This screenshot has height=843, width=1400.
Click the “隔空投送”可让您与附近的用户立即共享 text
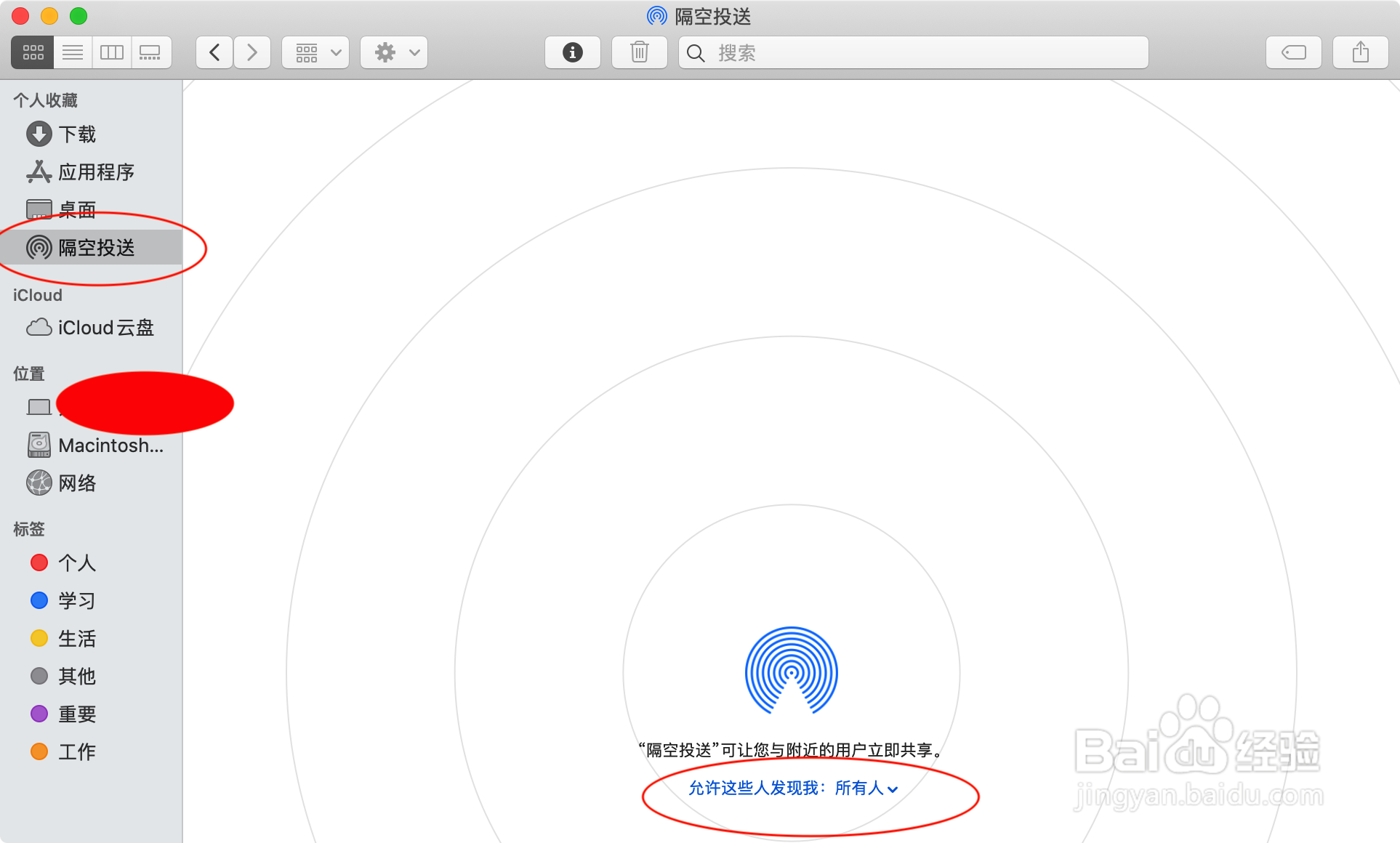pos(792,750)
